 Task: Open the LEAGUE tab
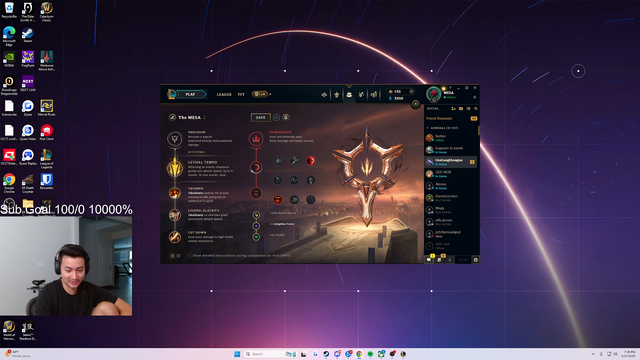coord(224,94)
